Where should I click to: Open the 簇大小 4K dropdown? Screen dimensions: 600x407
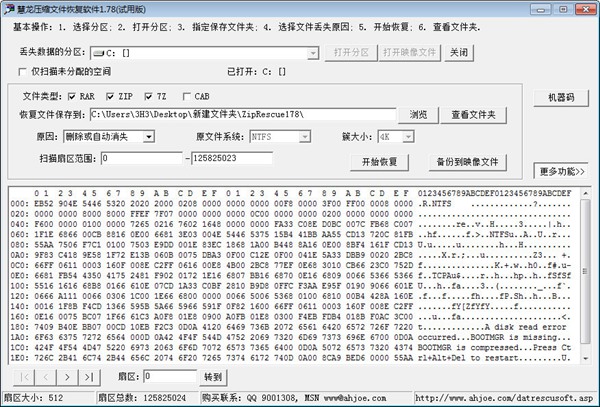408,137
